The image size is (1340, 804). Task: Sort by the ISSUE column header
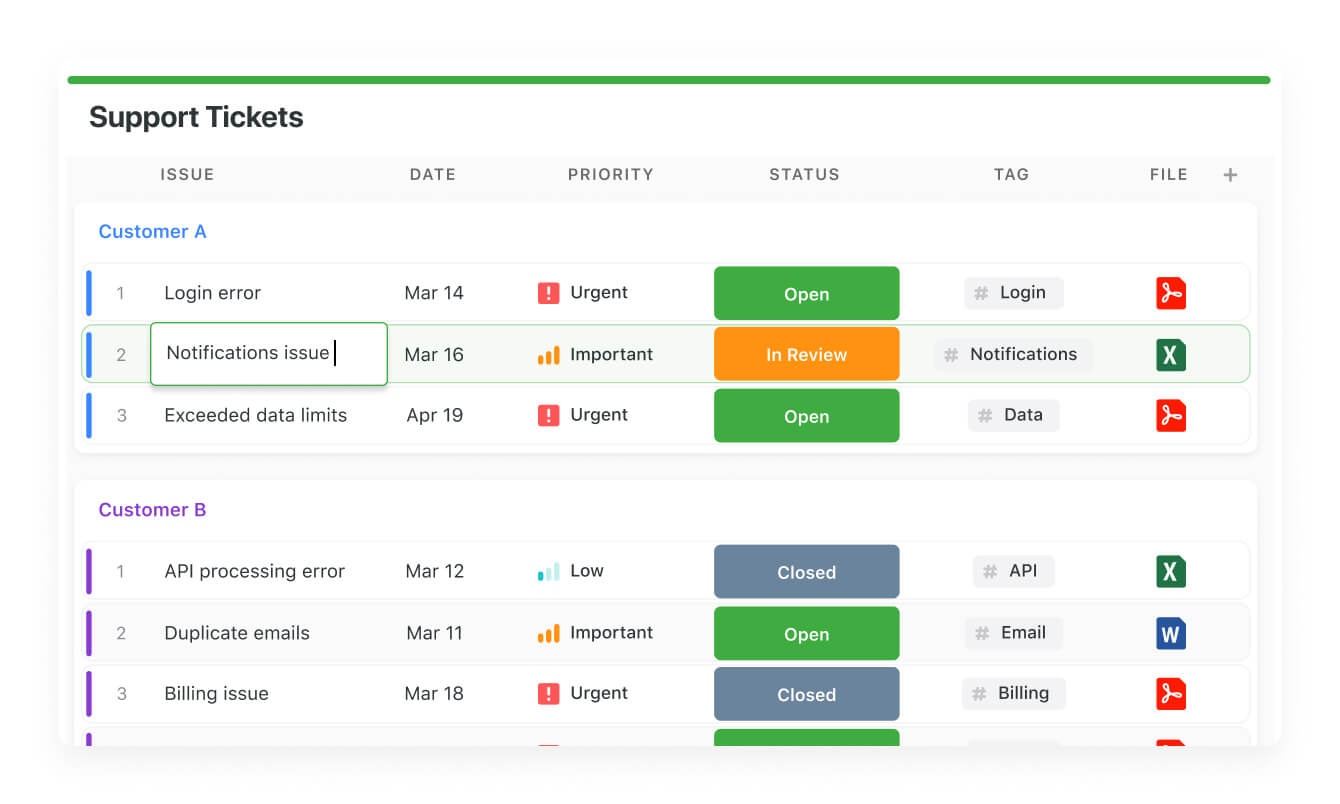point(187,174)
